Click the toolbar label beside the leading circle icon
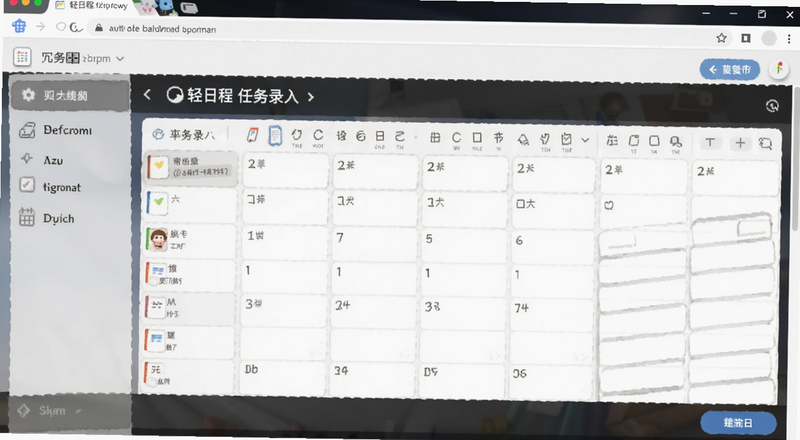This screenshot has height=440, width=800. (x=192, y=135)
